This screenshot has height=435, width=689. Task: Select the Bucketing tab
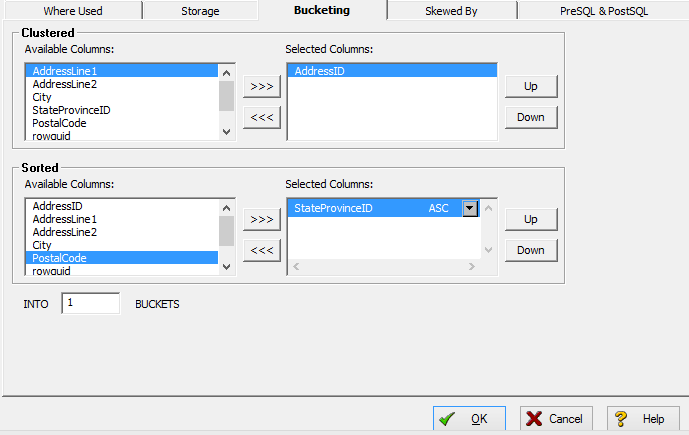click(322, 10)
